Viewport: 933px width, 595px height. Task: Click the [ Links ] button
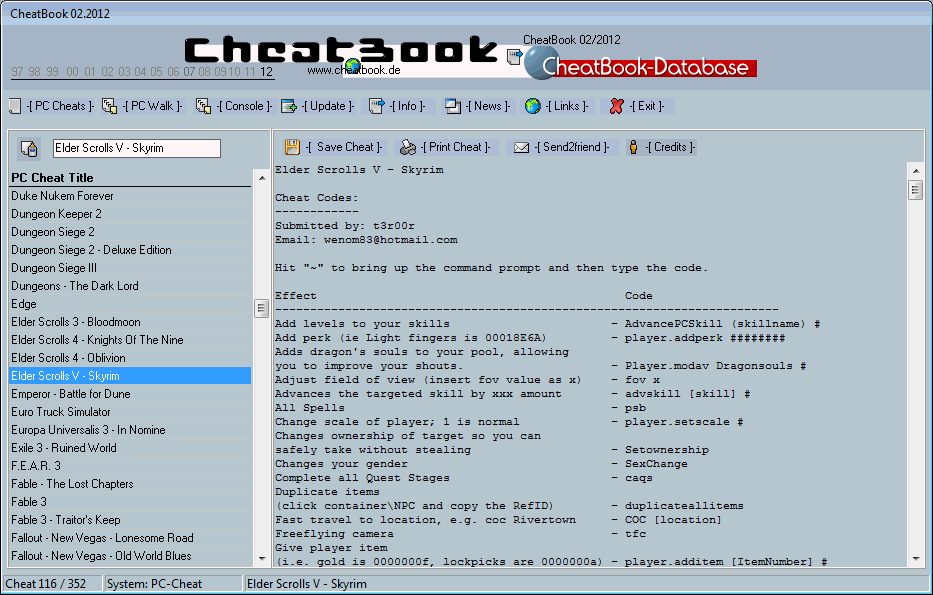tap(566, 107)
